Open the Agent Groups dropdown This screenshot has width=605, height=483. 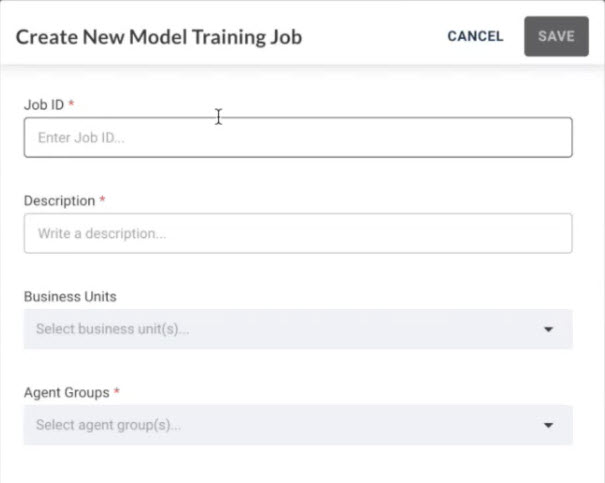(x=298, y=425)
